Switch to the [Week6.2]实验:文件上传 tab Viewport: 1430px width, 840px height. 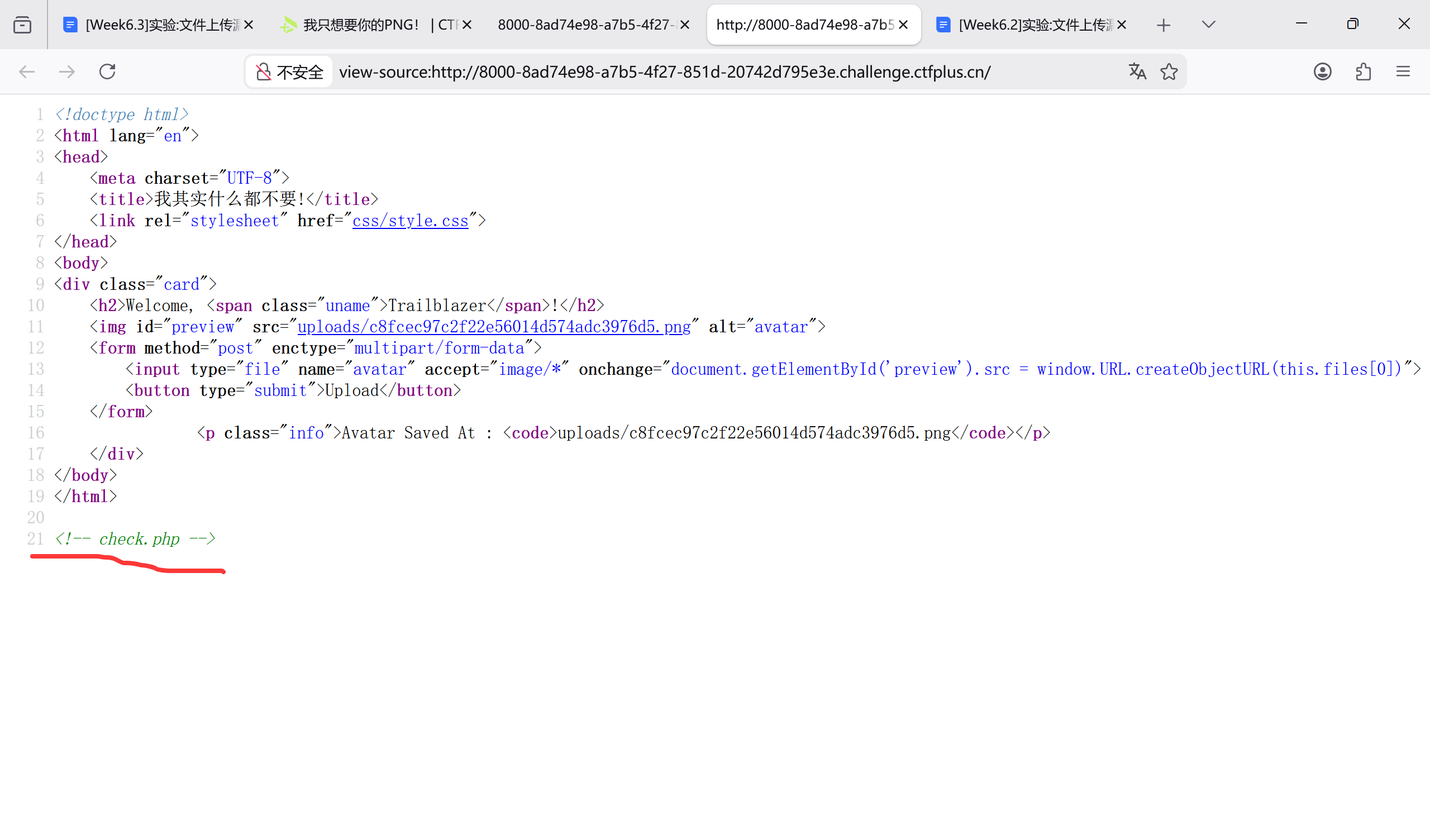coord(1026,25)
